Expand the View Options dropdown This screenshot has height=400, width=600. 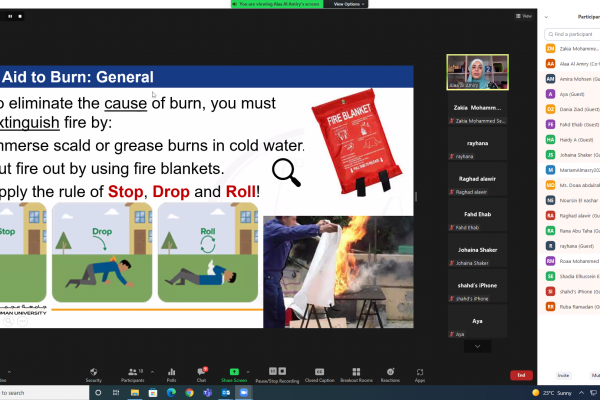346,4
